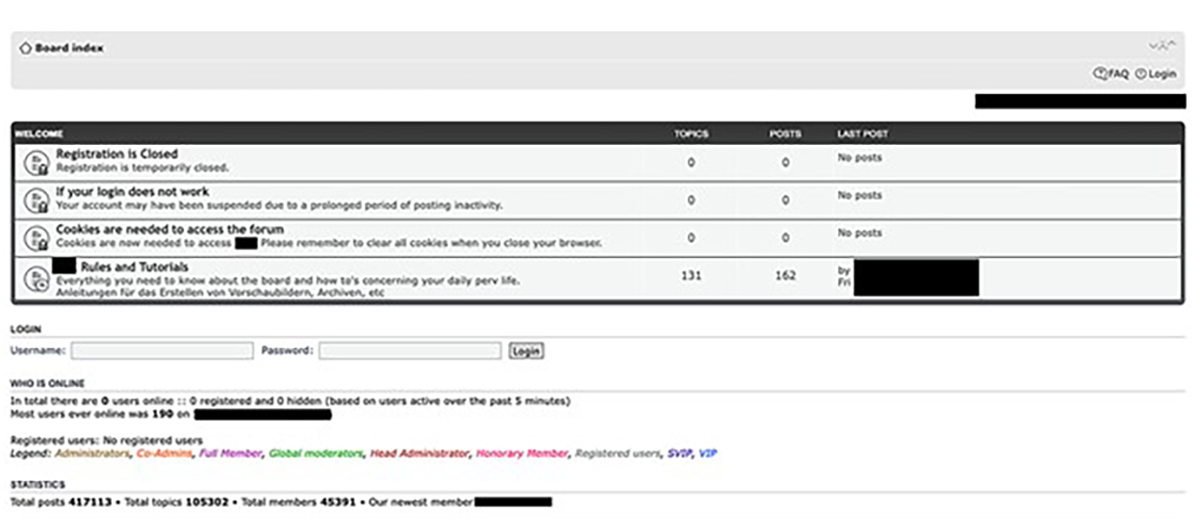Select the Login link in top bar
Viewport: 1200px width, 520px height.
point(1162,74)
